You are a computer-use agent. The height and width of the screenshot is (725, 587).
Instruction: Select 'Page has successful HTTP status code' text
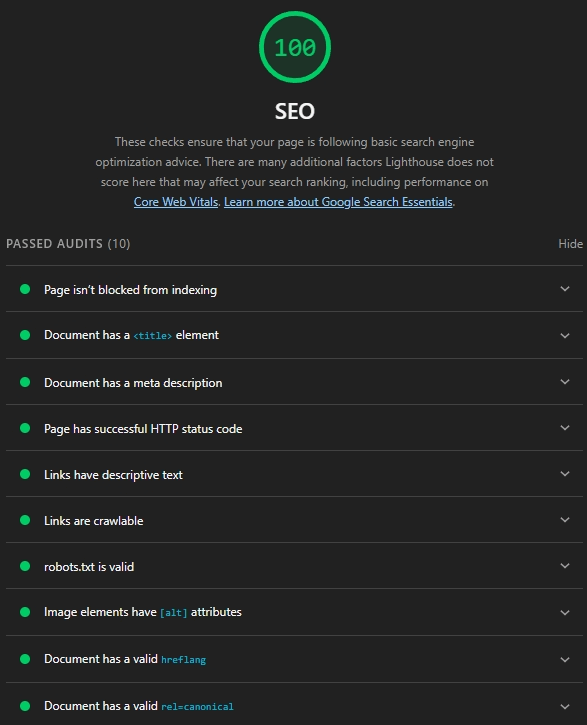click(x=143, y=429)
